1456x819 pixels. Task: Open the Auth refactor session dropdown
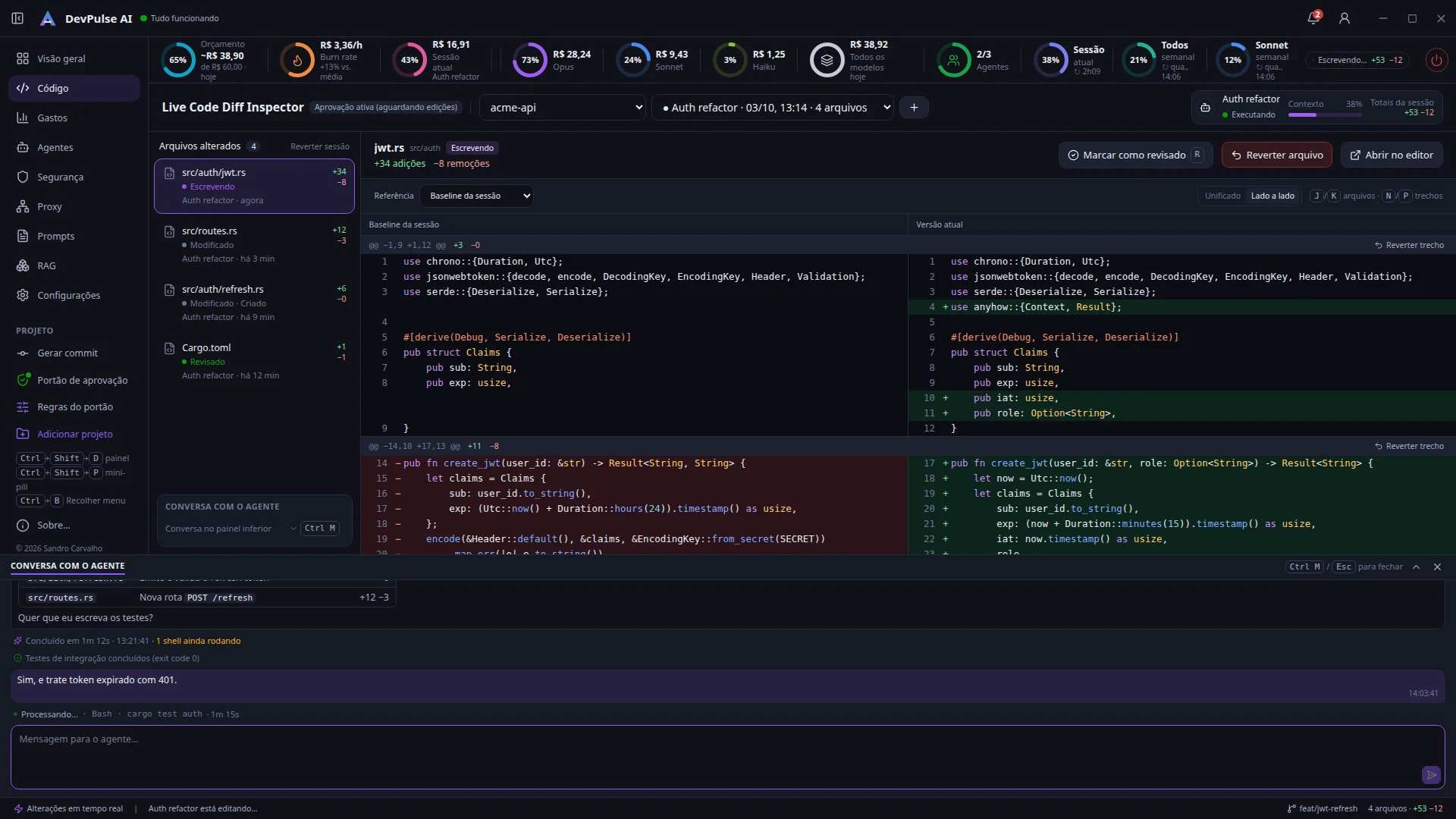pos(773,108)
